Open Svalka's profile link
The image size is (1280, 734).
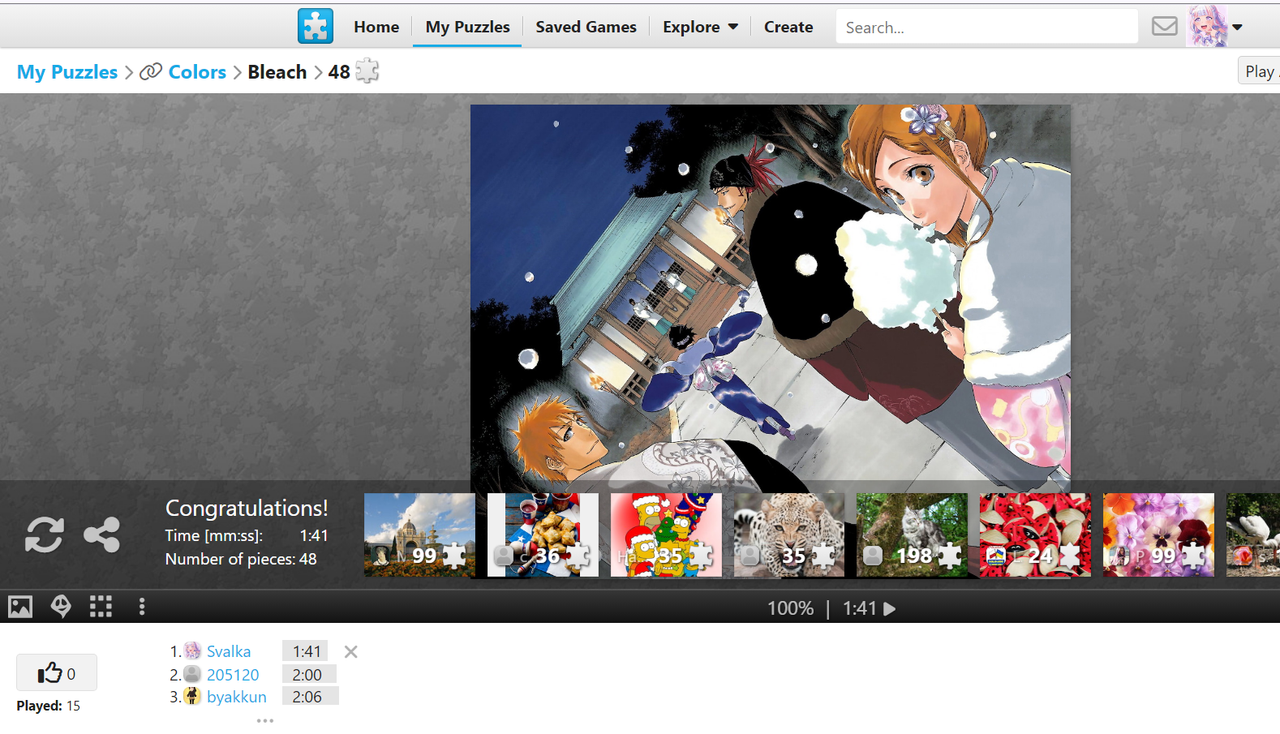(x=229, y=651)
